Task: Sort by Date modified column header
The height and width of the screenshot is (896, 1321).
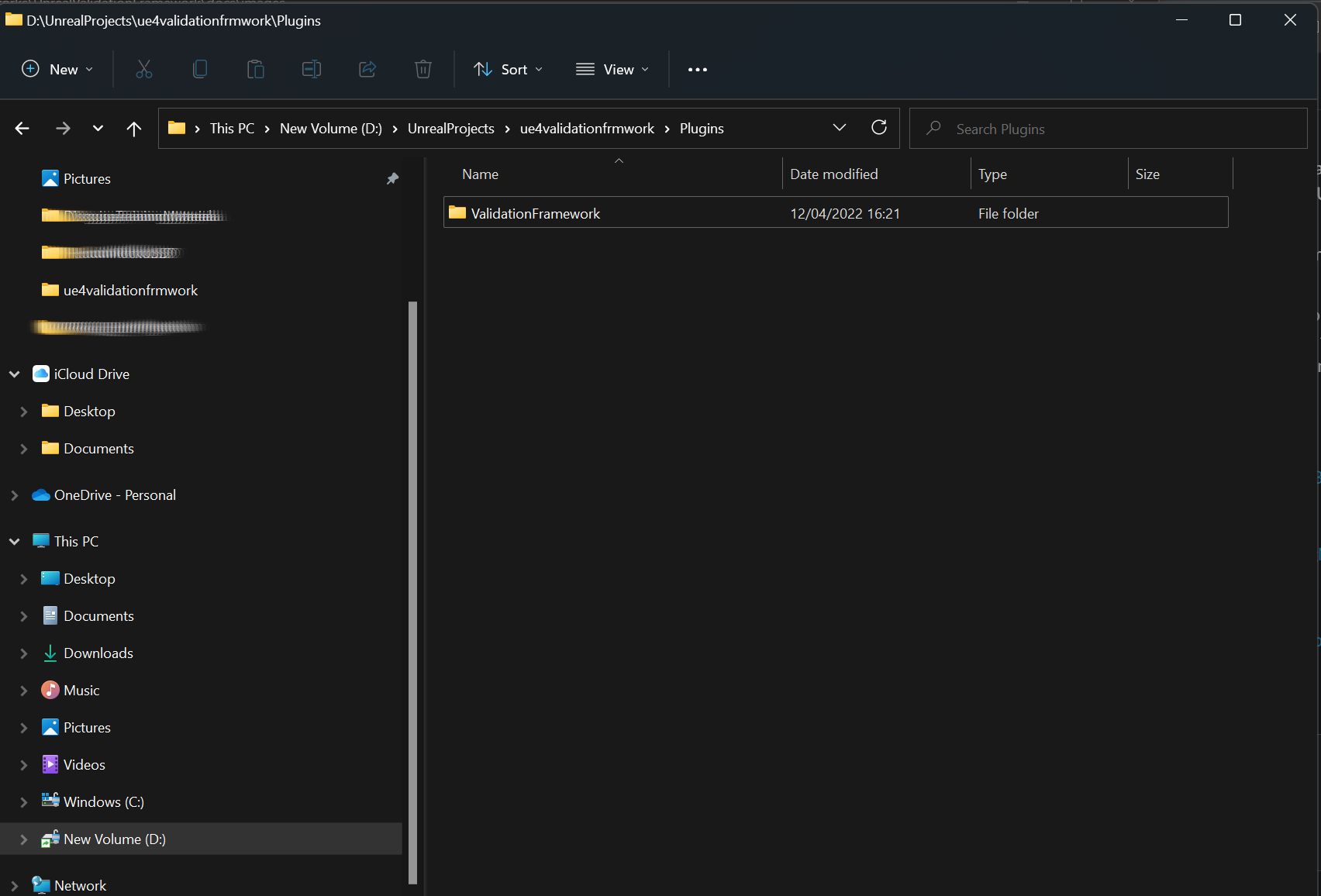Action: click(x=834, y=174)
